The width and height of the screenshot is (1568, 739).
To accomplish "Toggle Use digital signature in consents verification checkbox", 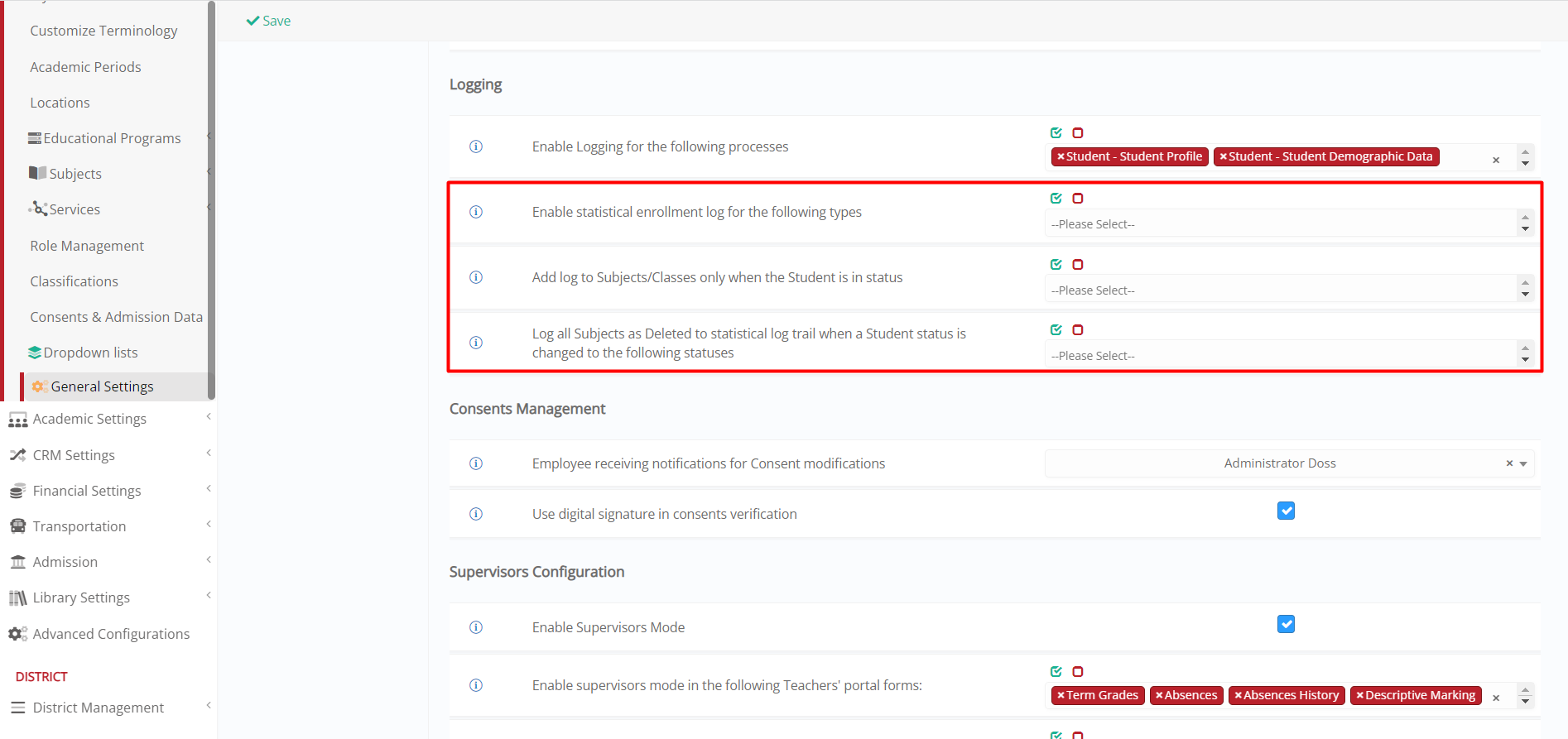I will (1286, 511).
